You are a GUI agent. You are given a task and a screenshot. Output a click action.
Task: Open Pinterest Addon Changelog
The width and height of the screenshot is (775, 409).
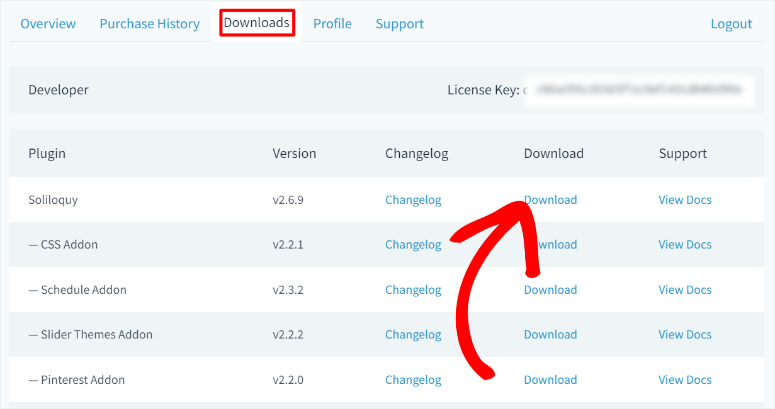413,380
